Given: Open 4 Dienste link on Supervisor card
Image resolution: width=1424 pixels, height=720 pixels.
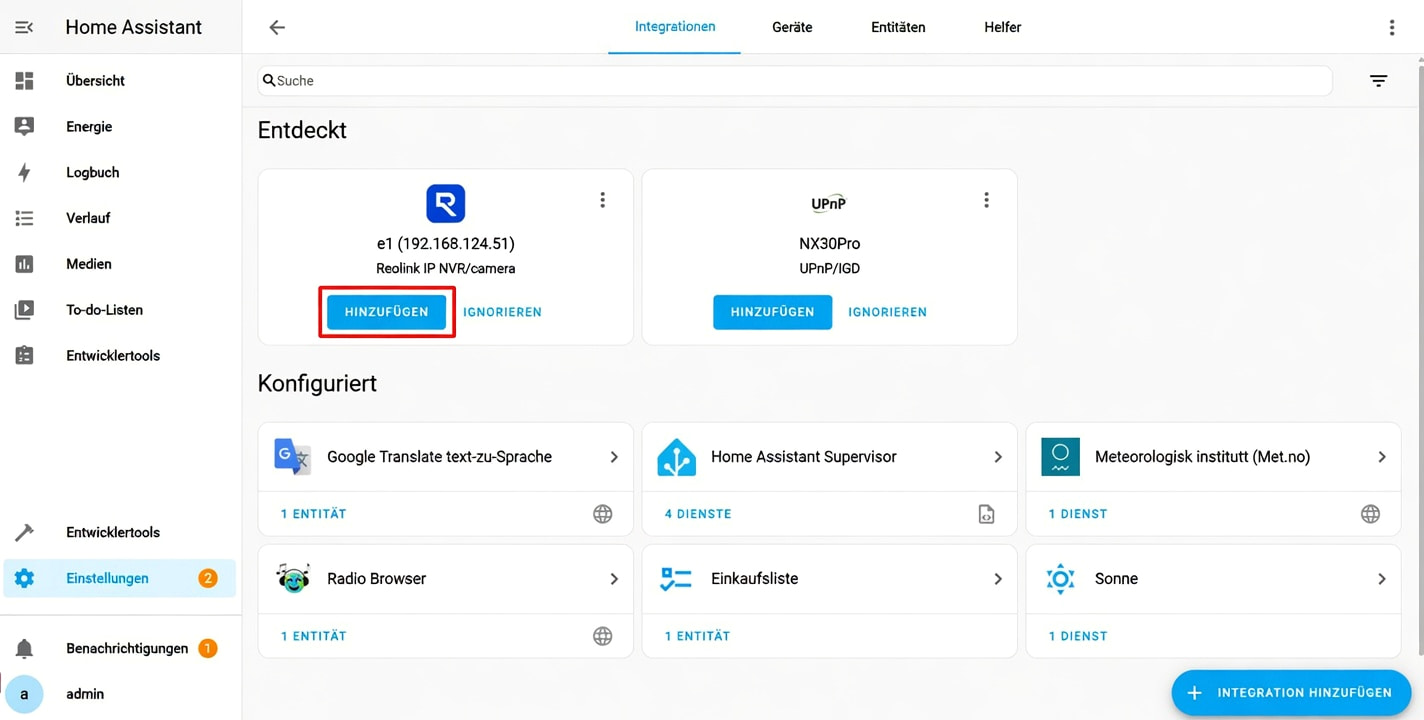Looking at the screenshot, I should (698, 514).
